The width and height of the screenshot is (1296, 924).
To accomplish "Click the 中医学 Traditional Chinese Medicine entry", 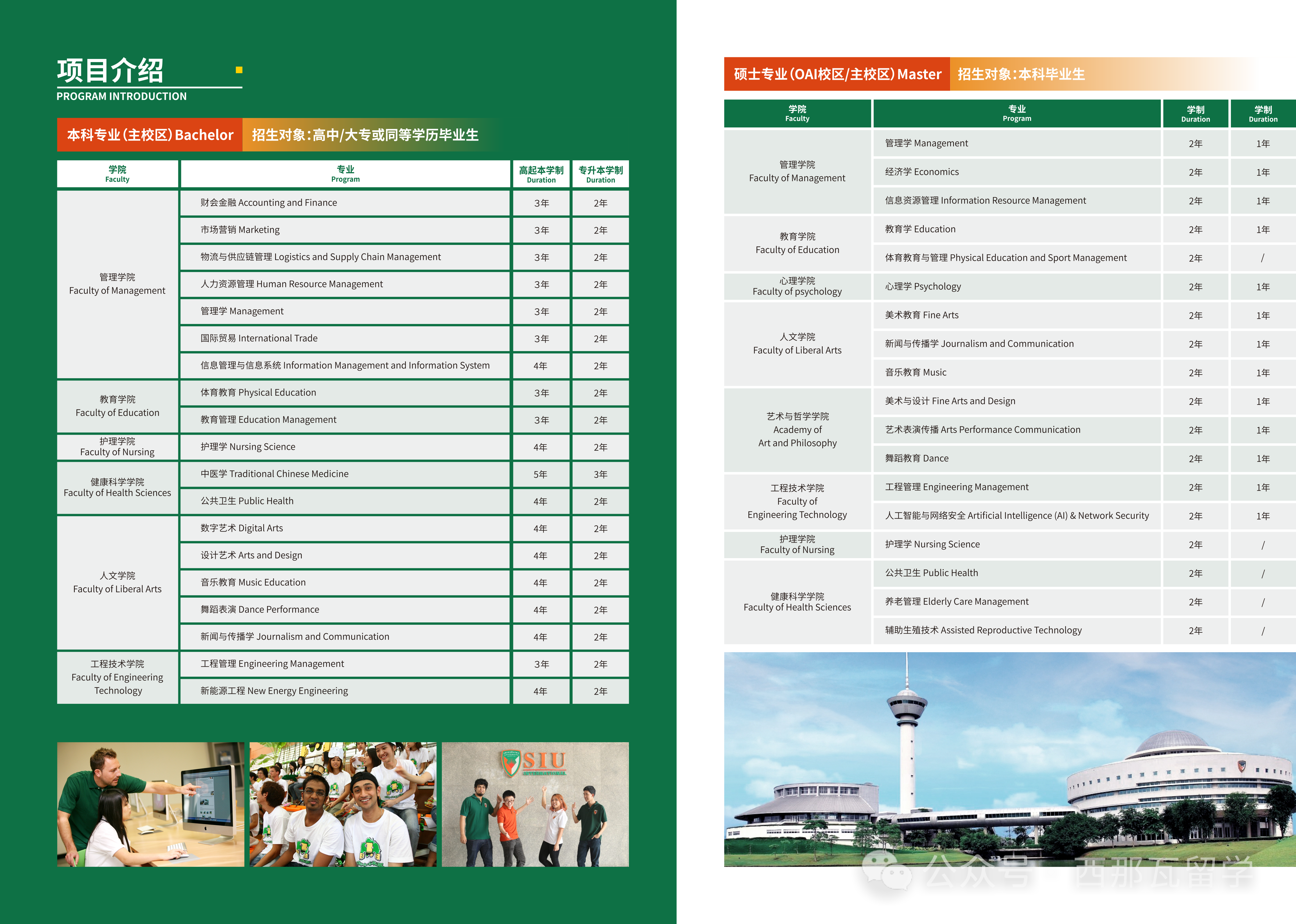I will point(274,473).
